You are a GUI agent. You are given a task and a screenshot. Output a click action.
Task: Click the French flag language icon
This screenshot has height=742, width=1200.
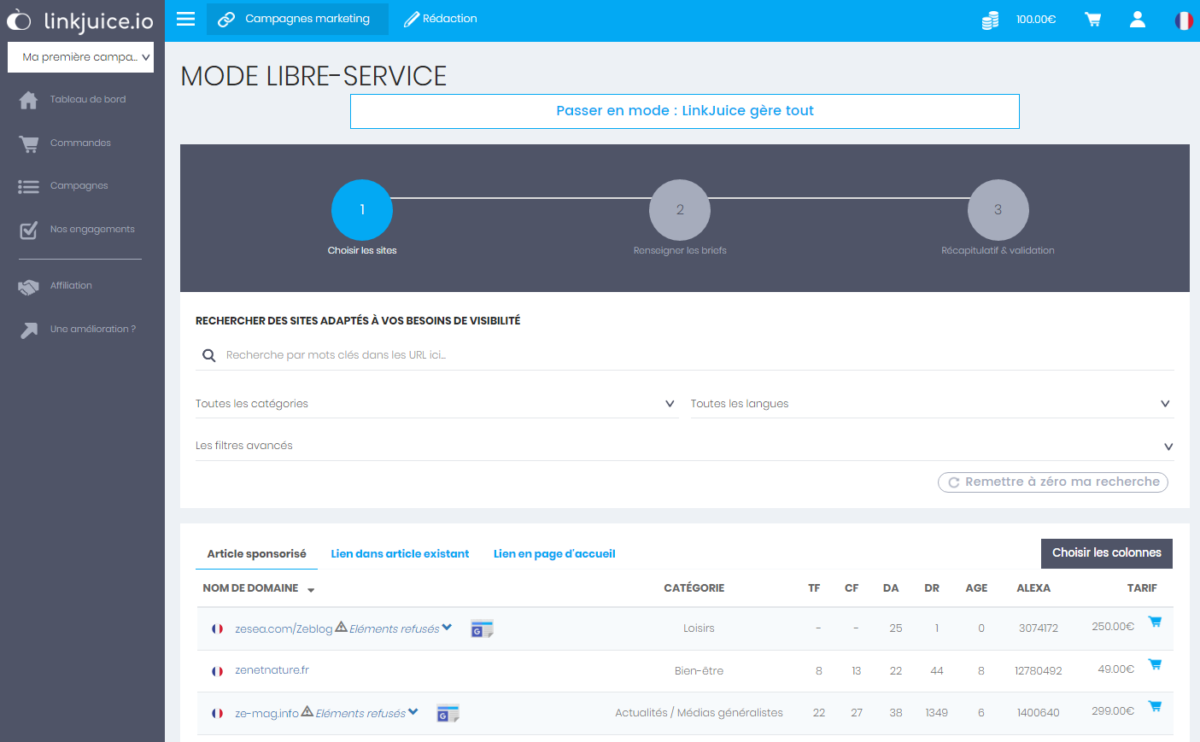click(1184, 20)
